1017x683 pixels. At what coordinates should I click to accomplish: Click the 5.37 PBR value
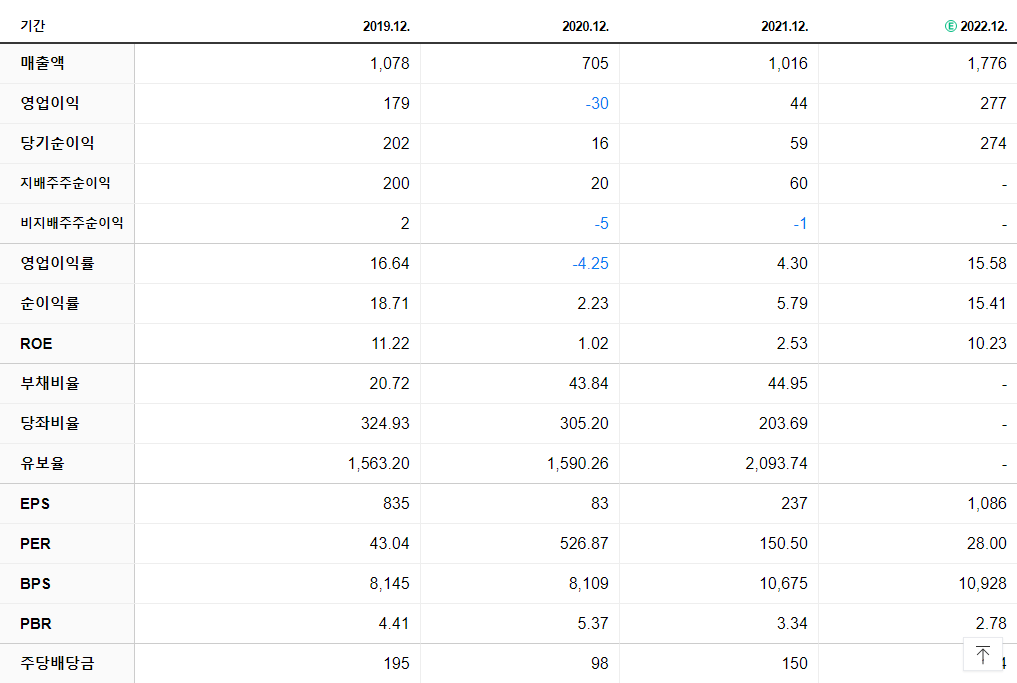[593, 624]
